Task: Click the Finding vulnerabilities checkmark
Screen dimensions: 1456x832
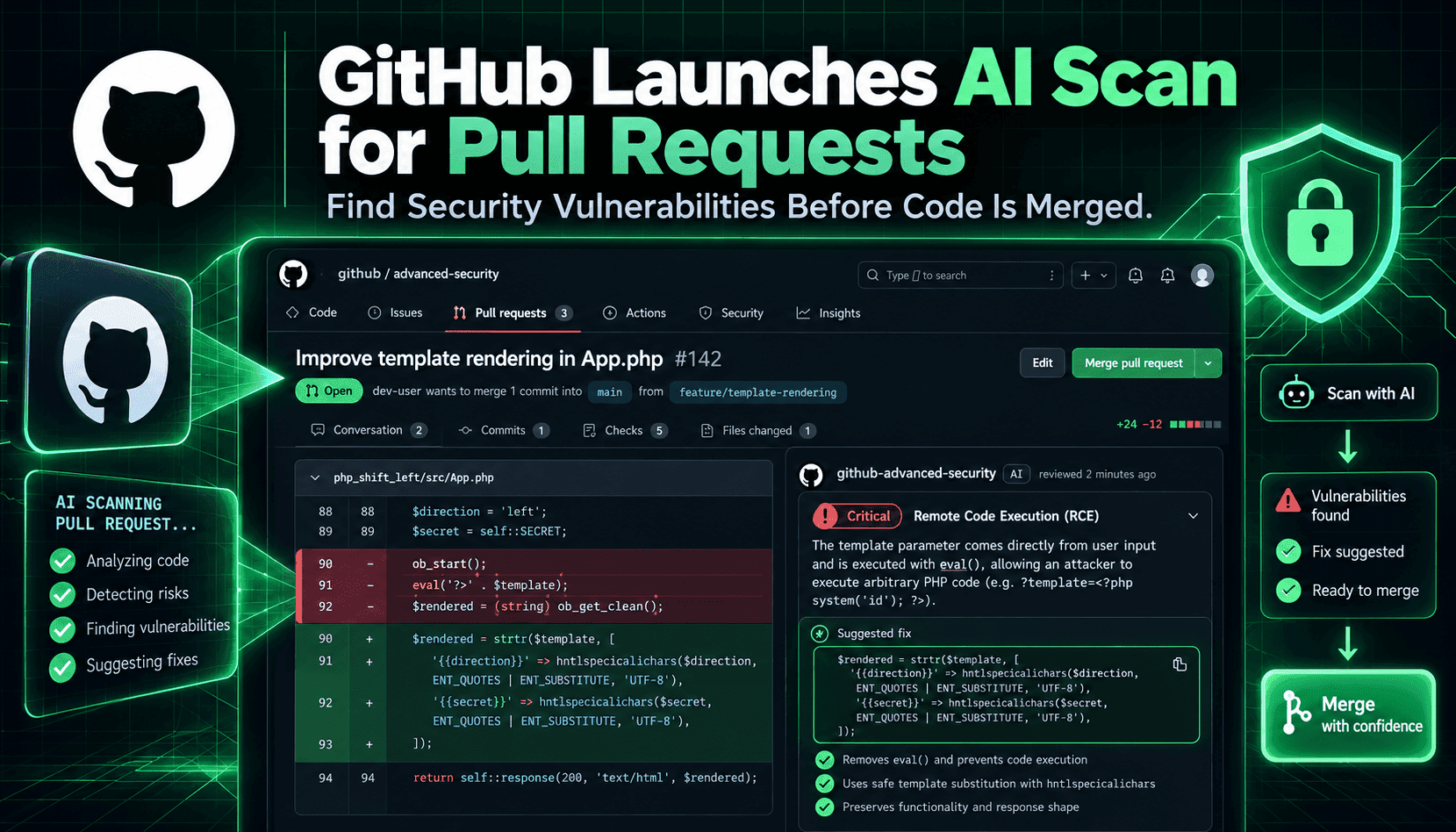Action: click(62, 630)
